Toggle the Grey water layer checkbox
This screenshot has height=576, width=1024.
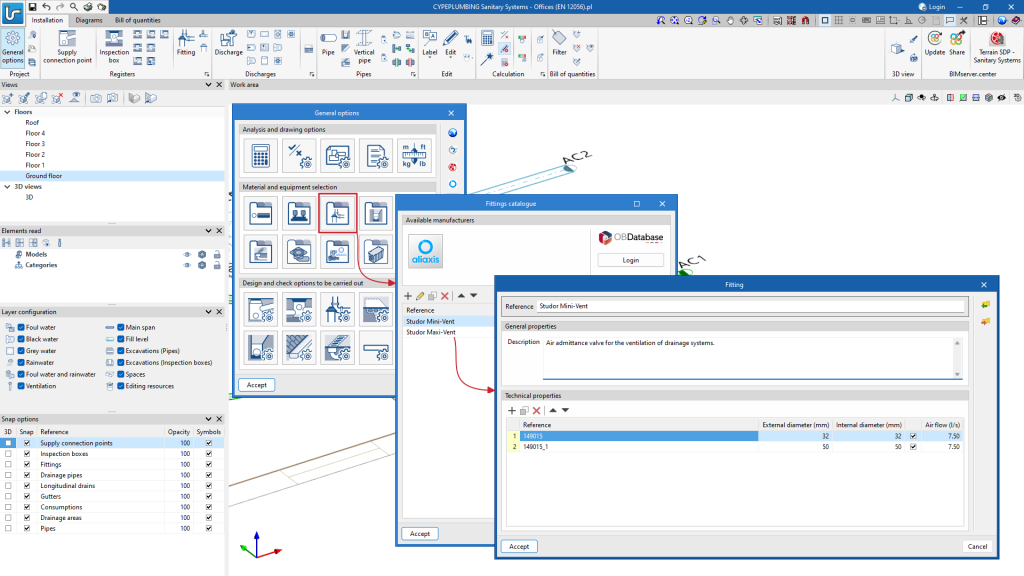[21, 351]
